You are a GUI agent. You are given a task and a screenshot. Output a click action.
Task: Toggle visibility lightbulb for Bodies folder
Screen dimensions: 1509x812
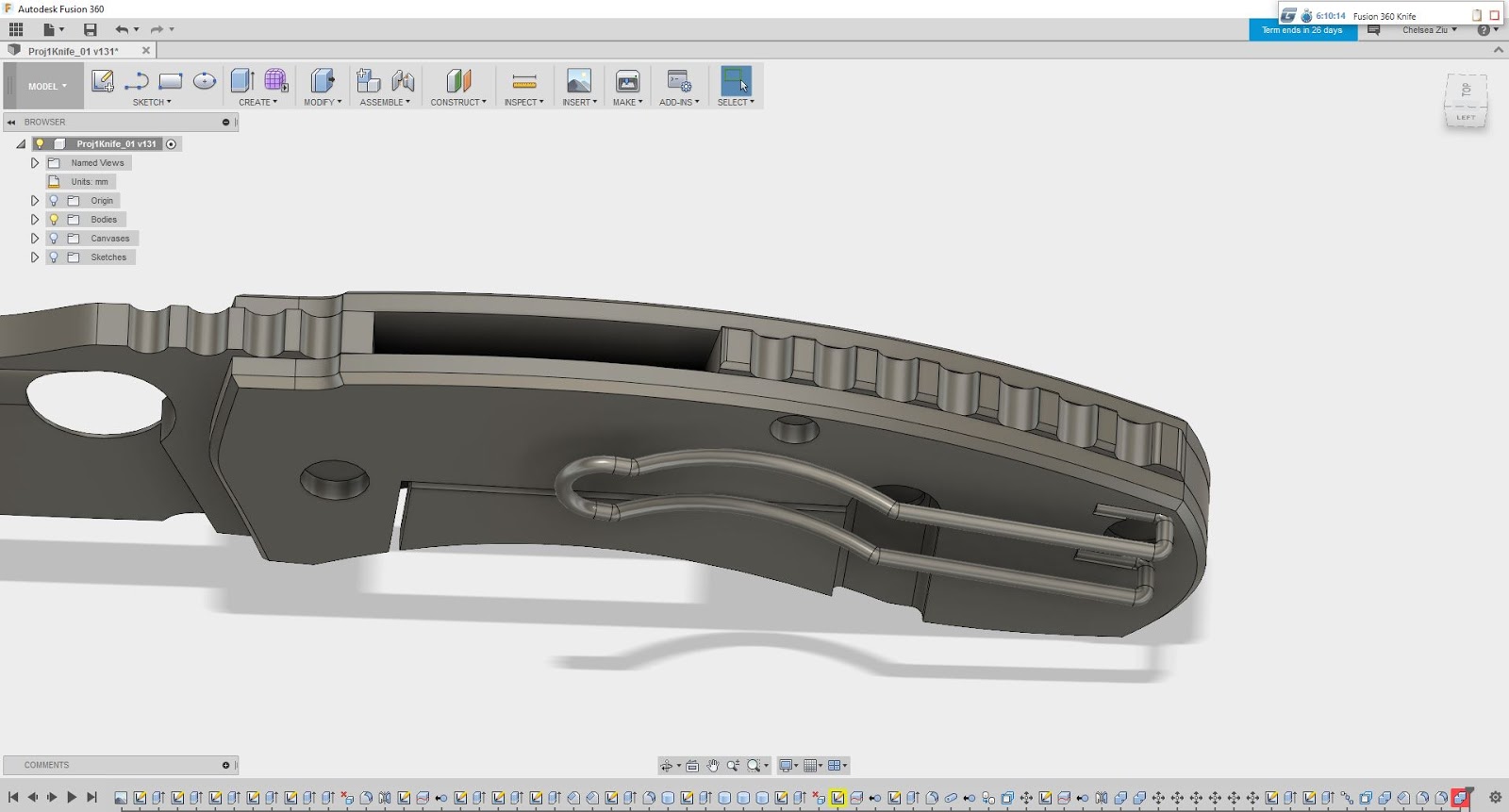[x=54, y=220]
